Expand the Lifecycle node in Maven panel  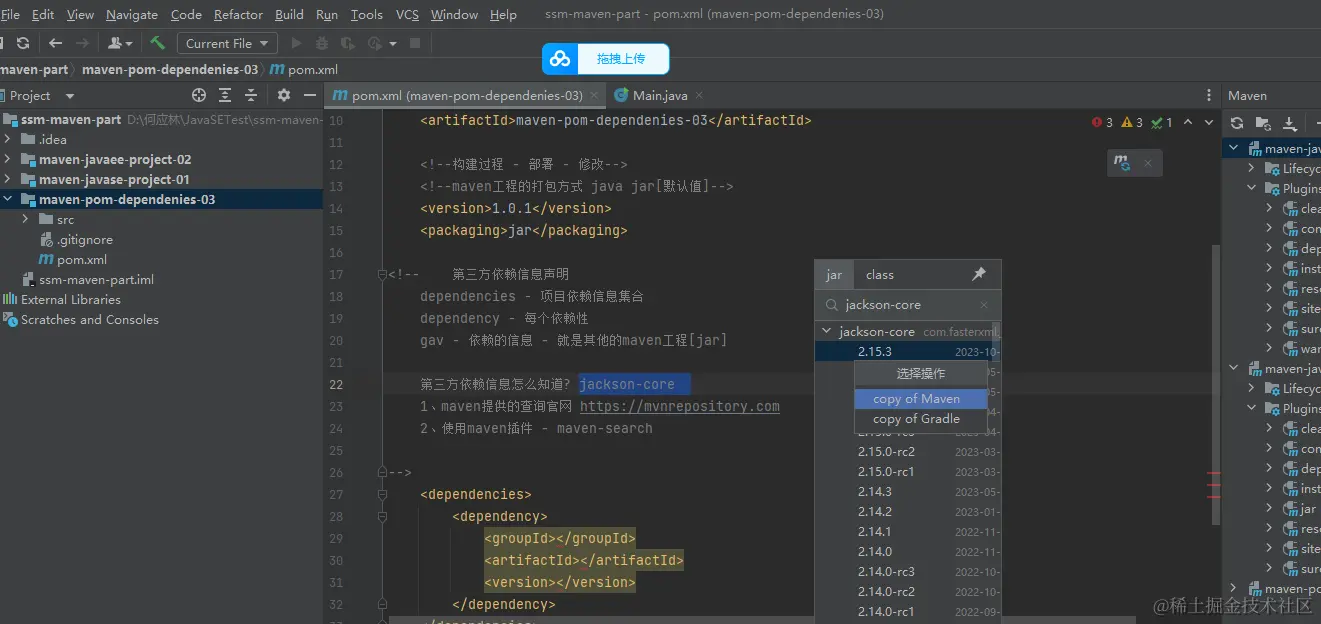click(1252, 168)
